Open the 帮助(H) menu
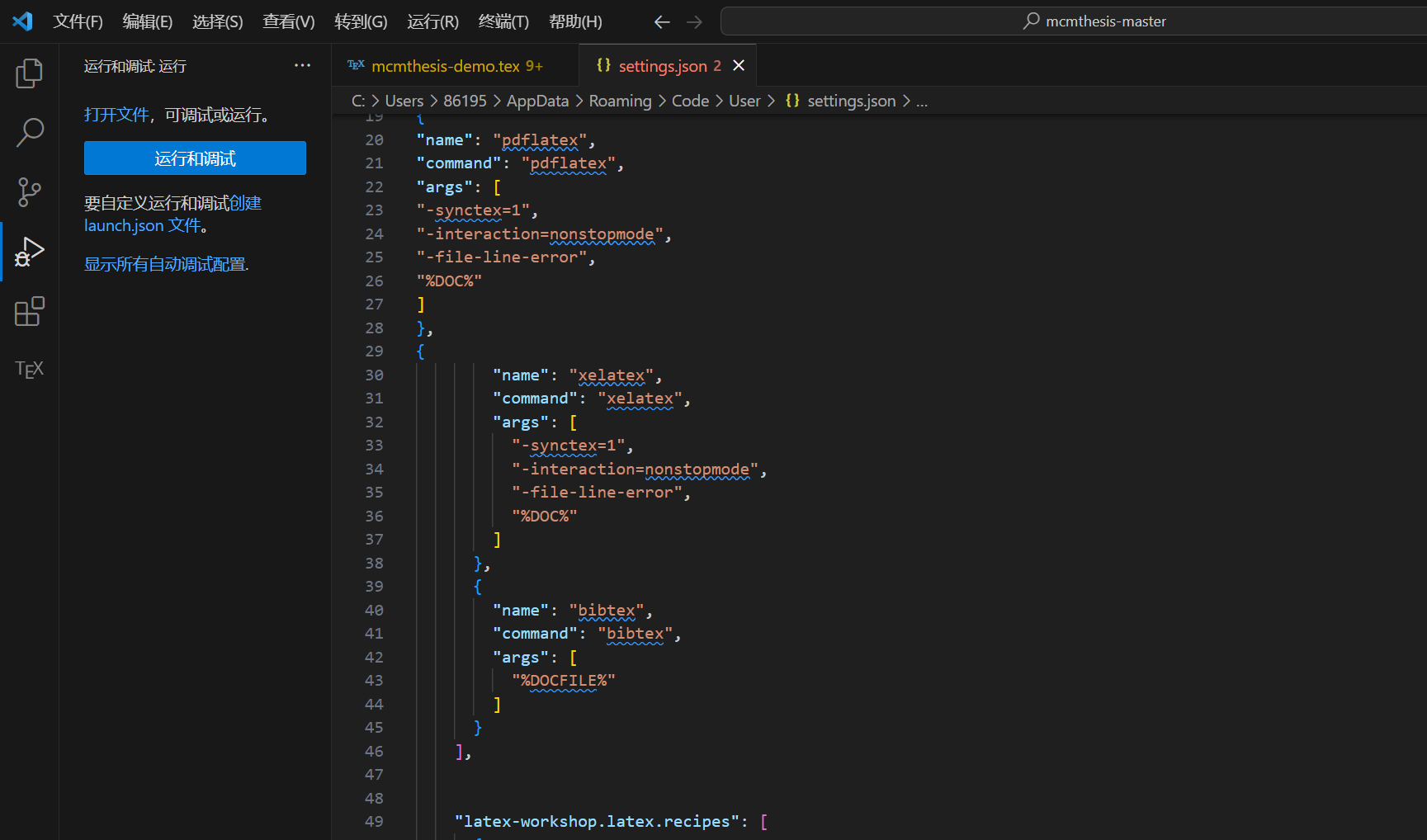The height and width of the screenshot is (840, 1427). pyautogui.click(x=575, y=21)
